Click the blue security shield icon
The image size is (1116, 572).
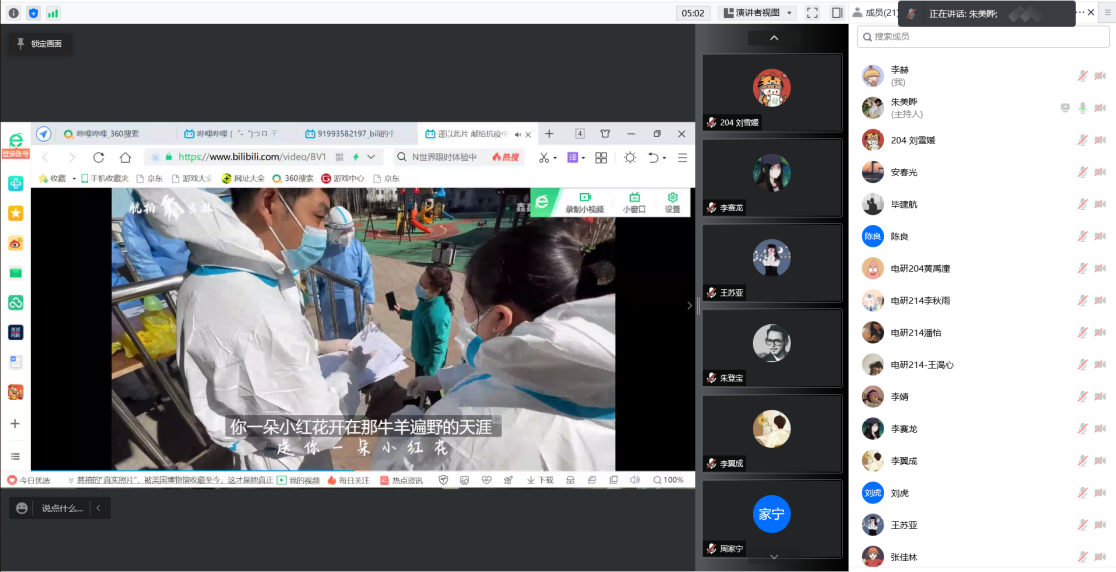click(x=33, y=13)
